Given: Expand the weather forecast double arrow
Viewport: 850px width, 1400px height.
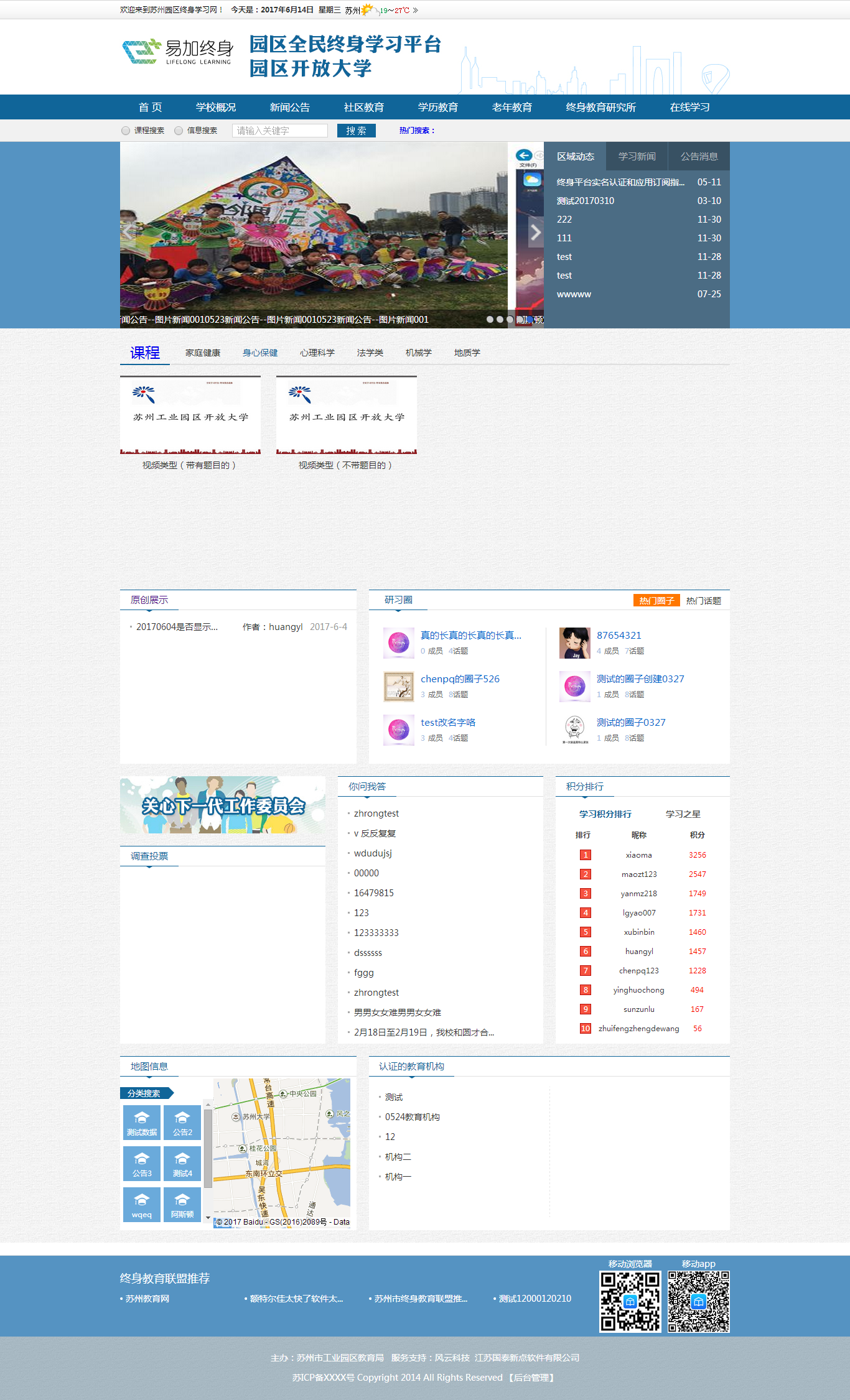Looking at the screenshot, I should (416, 11).
